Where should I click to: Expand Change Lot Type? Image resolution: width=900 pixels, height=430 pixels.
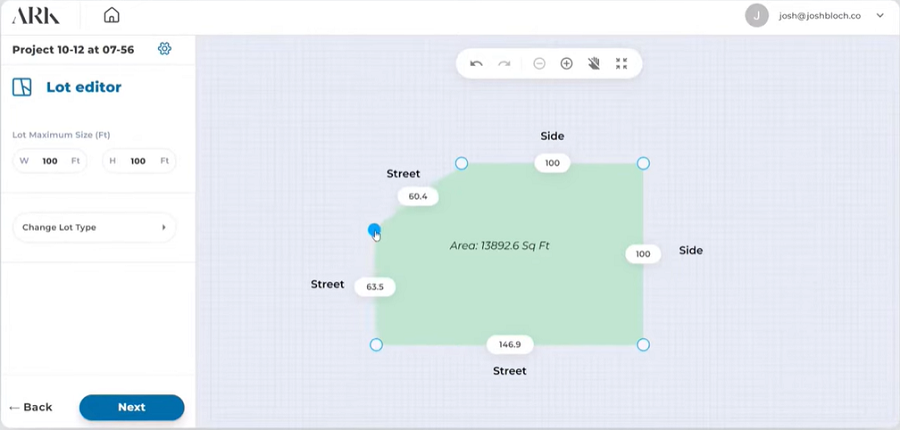[94, 227]
